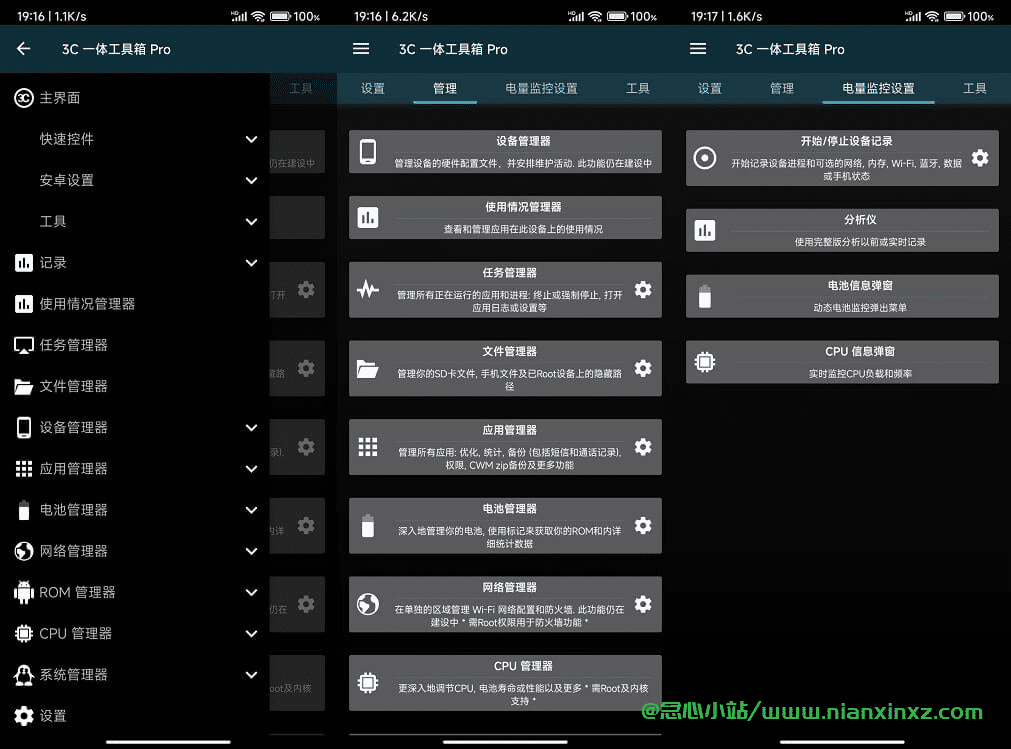Viewport: 1011px width, 749px height.
Task: Open settings gear of the 开始/停止设备记录 card
Action: click(x=980, y=158)
